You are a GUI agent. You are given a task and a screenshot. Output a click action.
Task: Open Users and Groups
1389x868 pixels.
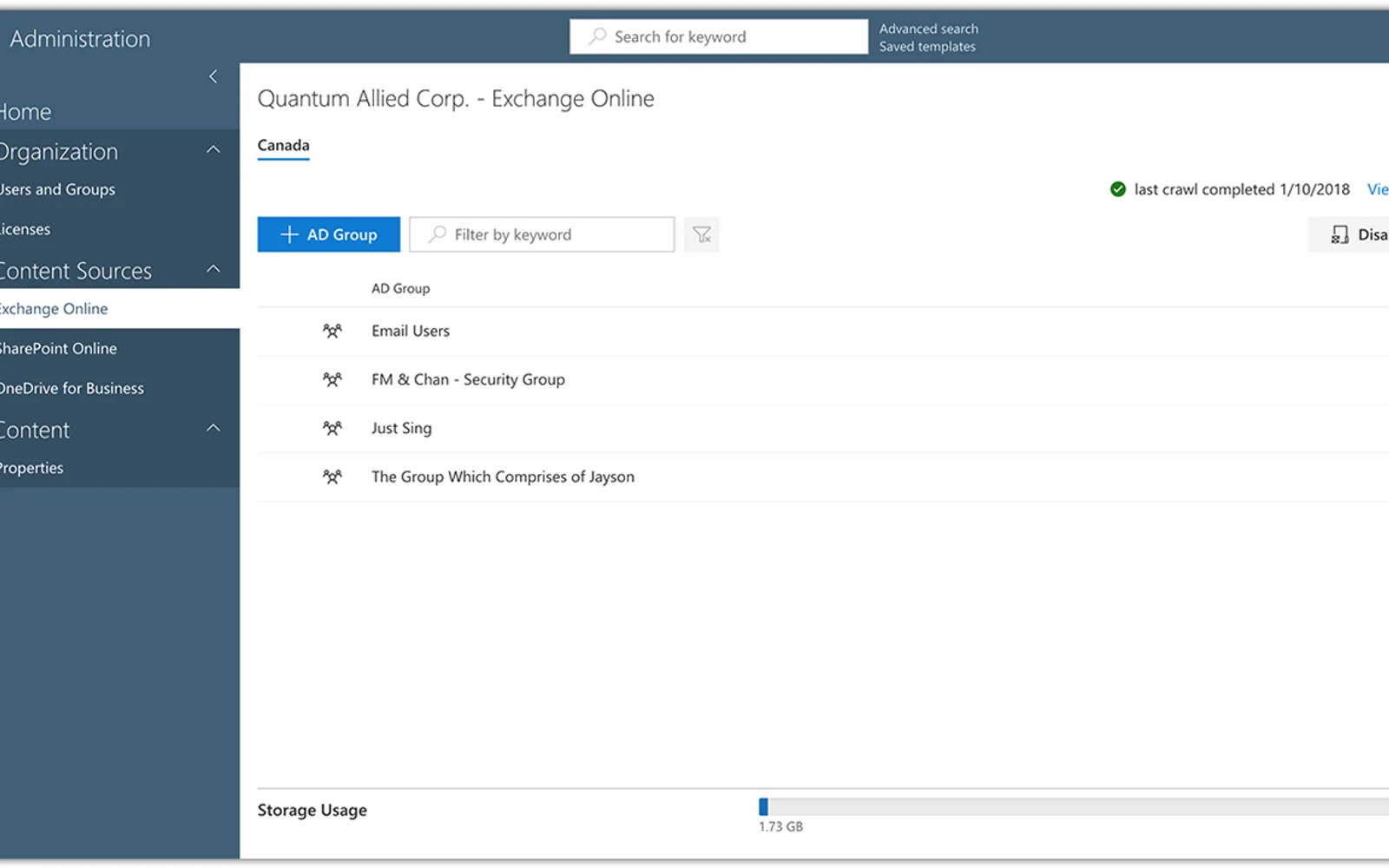point(57,189)
